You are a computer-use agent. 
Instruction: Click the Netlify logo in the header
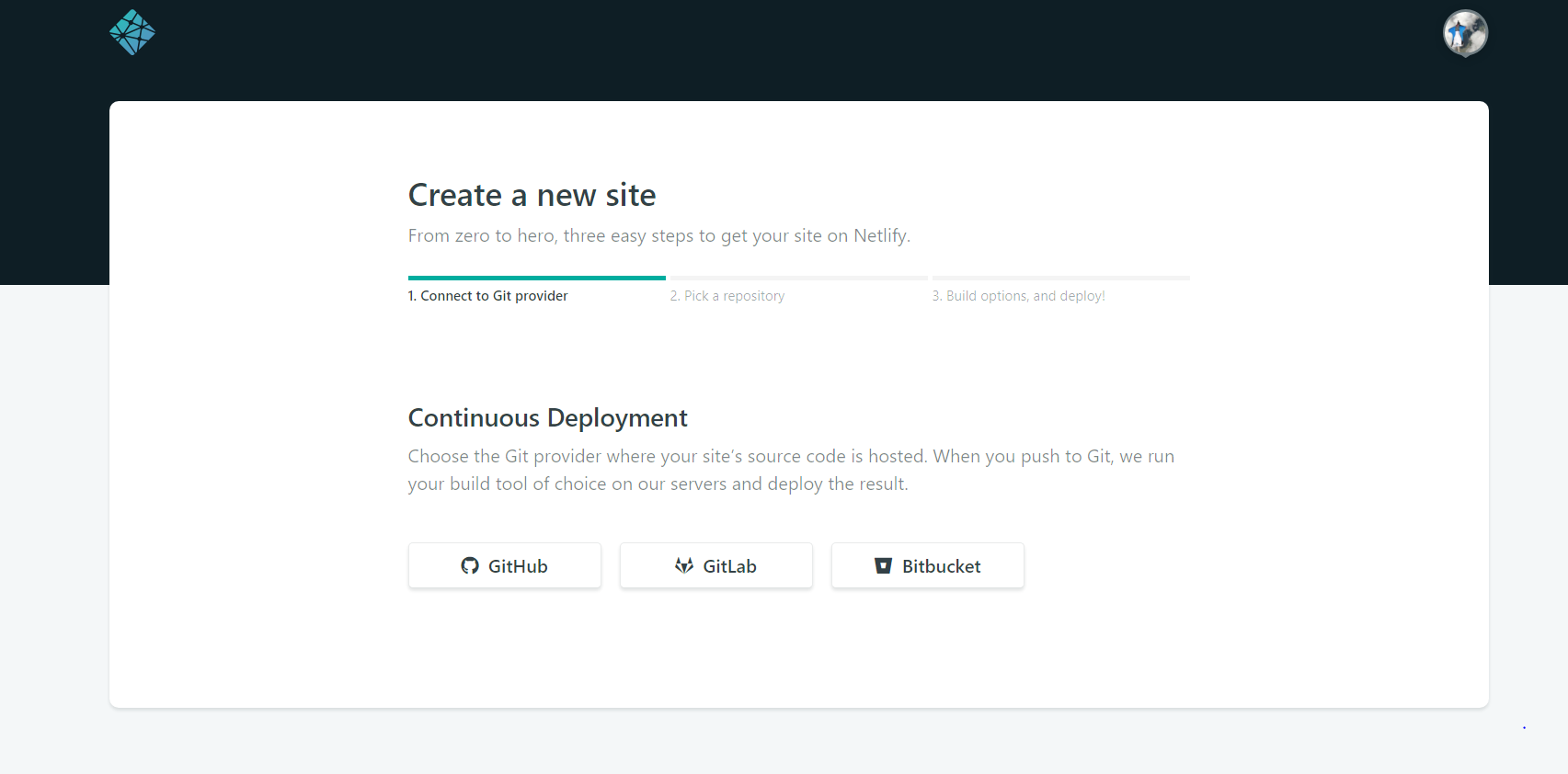point(132,33)
